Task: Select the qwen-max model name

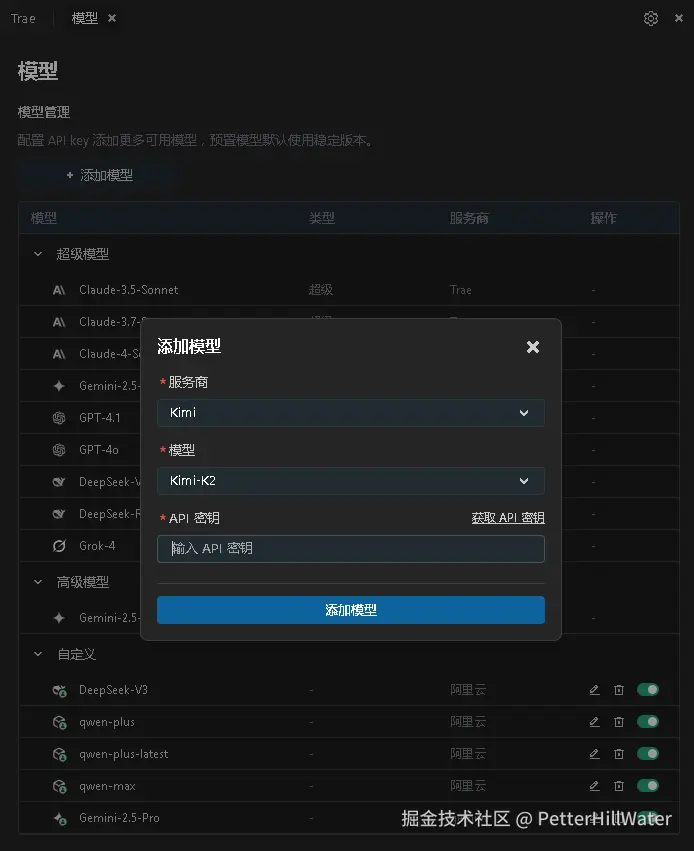Action: [107, 786]
